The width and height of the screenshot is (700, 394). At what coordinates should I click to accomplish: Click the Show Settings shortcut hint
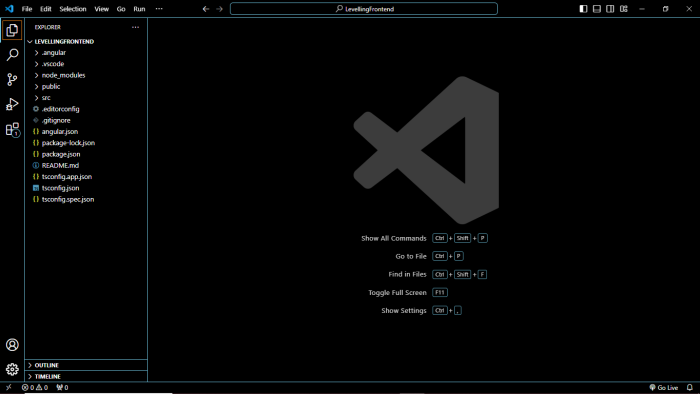tap(421, 311)
